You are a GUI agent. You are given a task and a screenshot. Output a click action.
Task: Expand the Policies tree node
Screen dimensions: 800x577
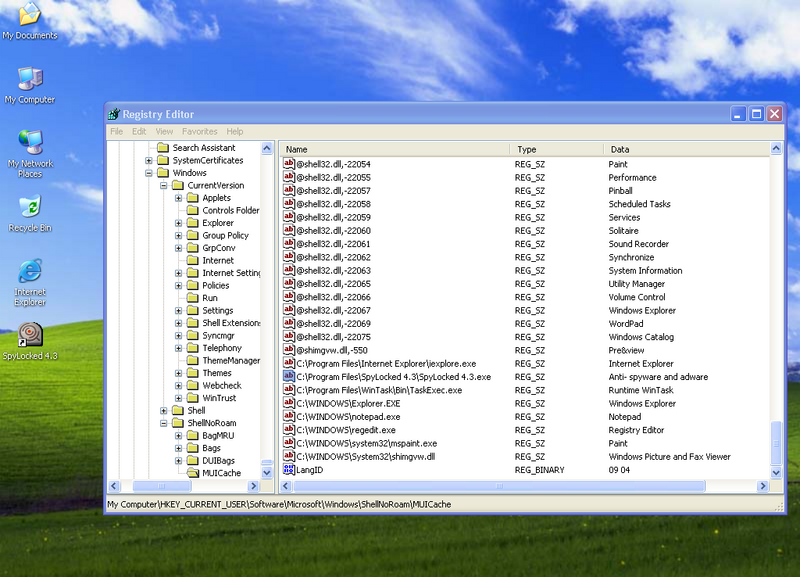[178, 285]
